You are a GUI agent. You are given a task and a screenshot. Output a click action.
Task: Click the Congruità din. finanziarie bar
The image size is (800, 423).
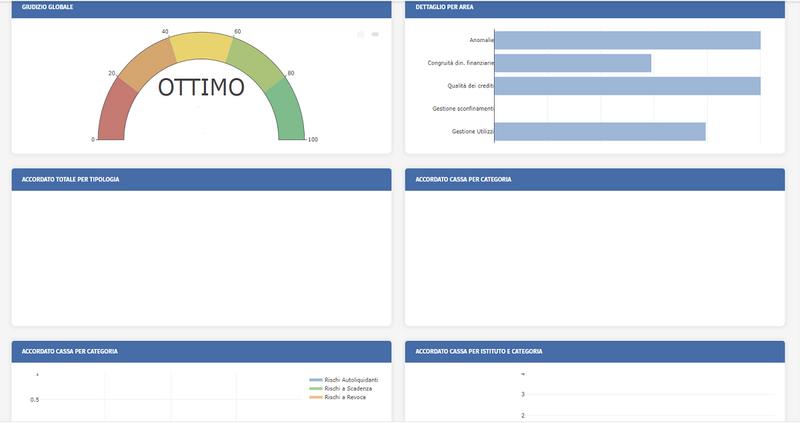(x=573, y=63)
